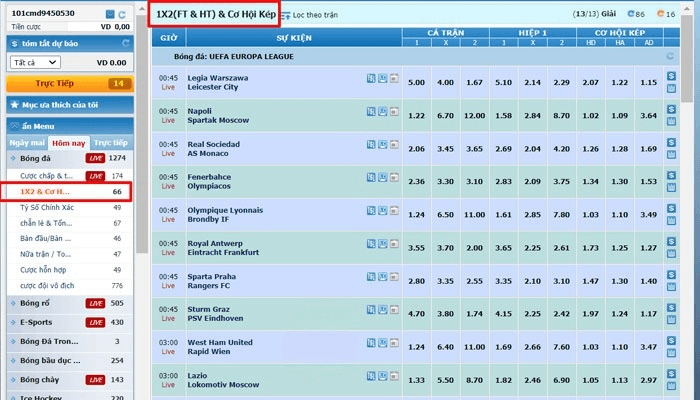The height and width of the screenshot is (400, 700).
Task: Open more markets icon under S for Fenerbahce
Action: tap(671, 188)
